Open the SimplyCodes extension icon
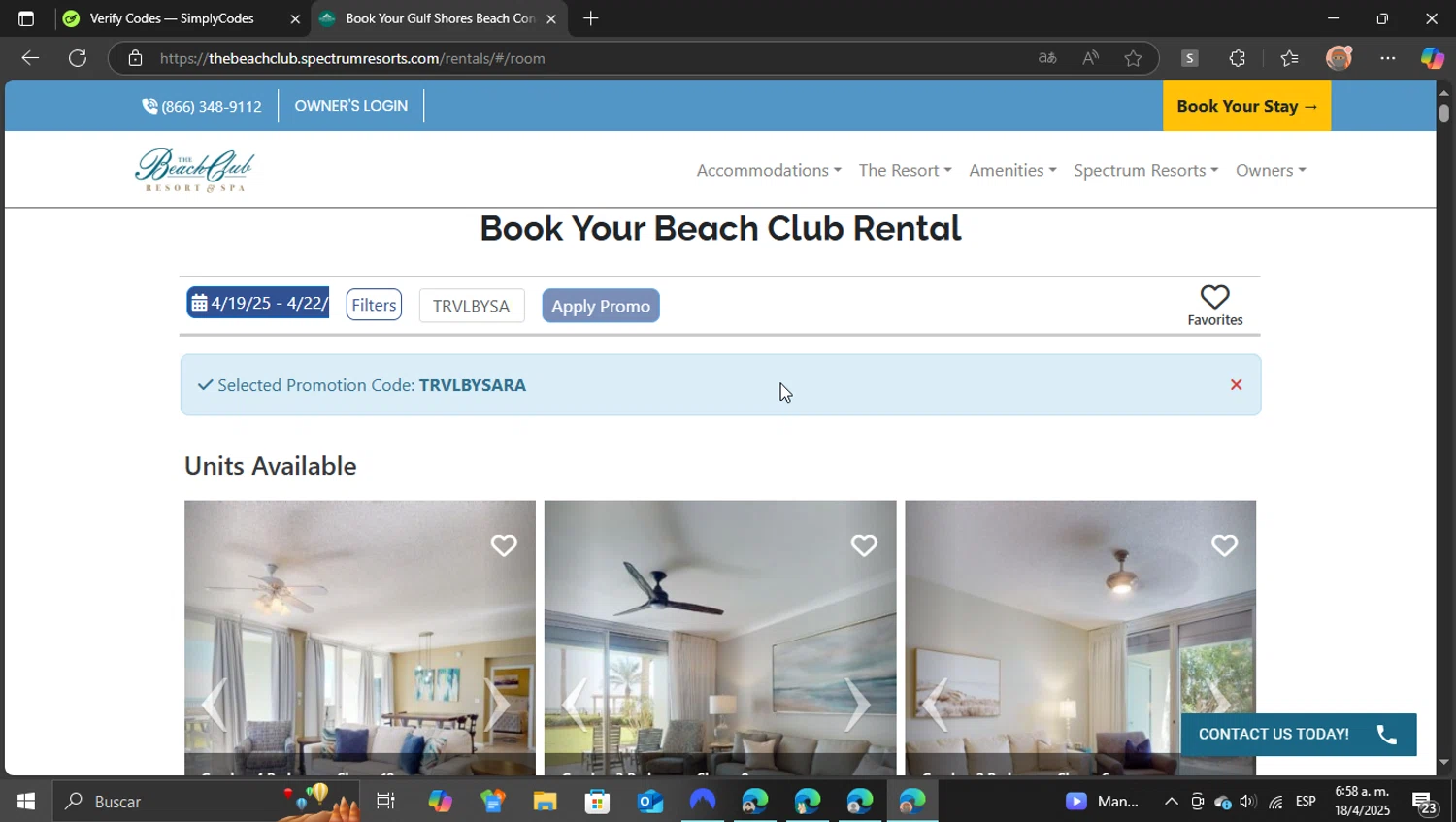Image resolution: width=1456 pixels, height=822 pixels. (x=1189, y=58)
